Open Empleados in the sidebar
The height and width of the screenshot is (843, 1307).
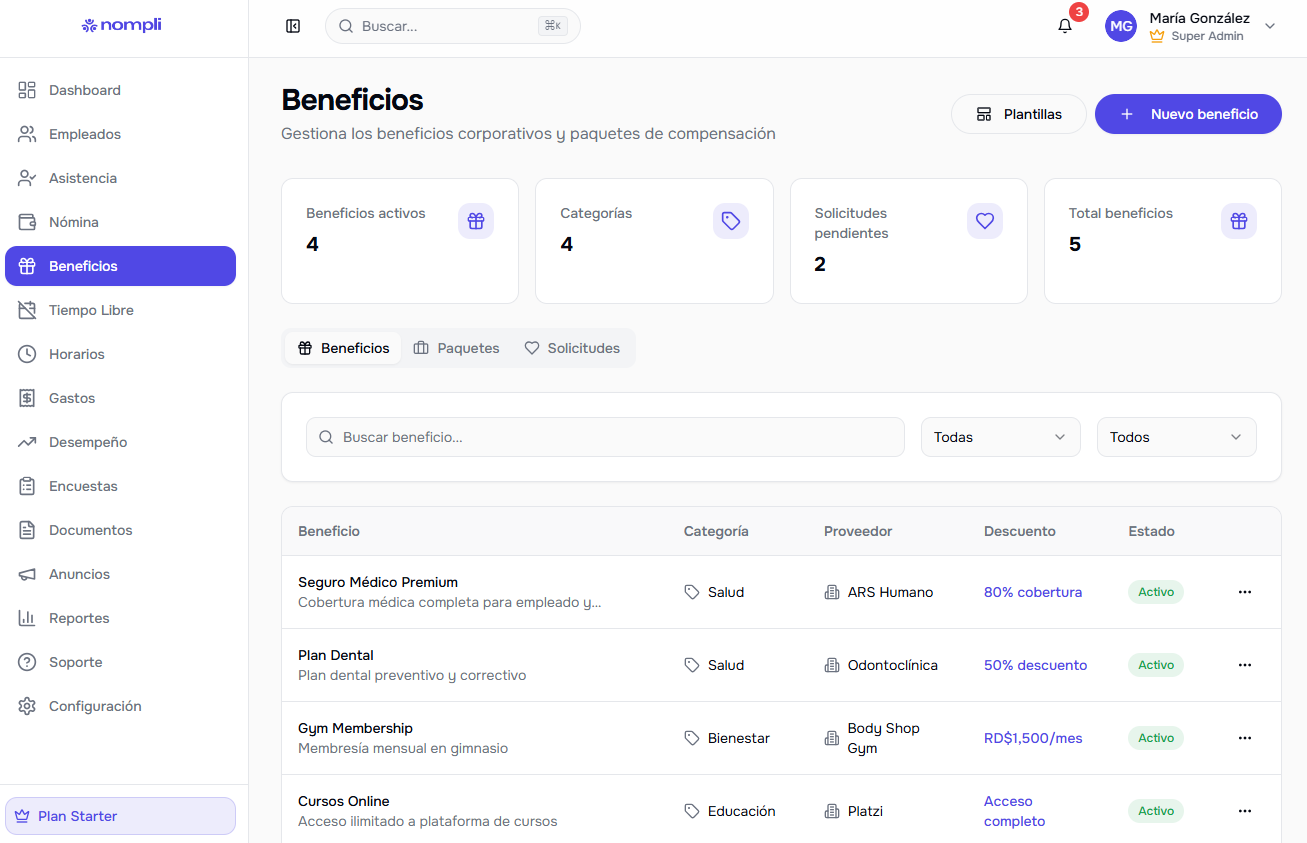(85, 134)
